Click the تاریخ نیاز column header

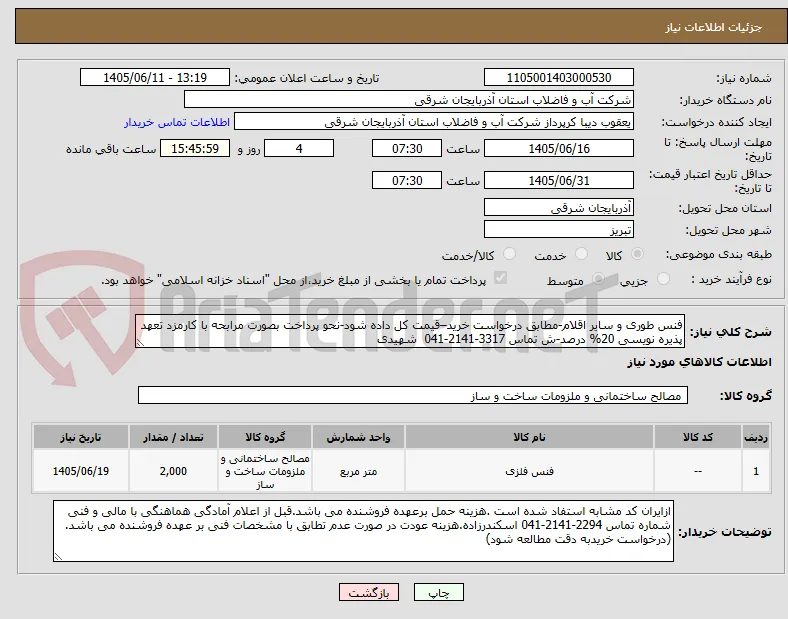81,437
